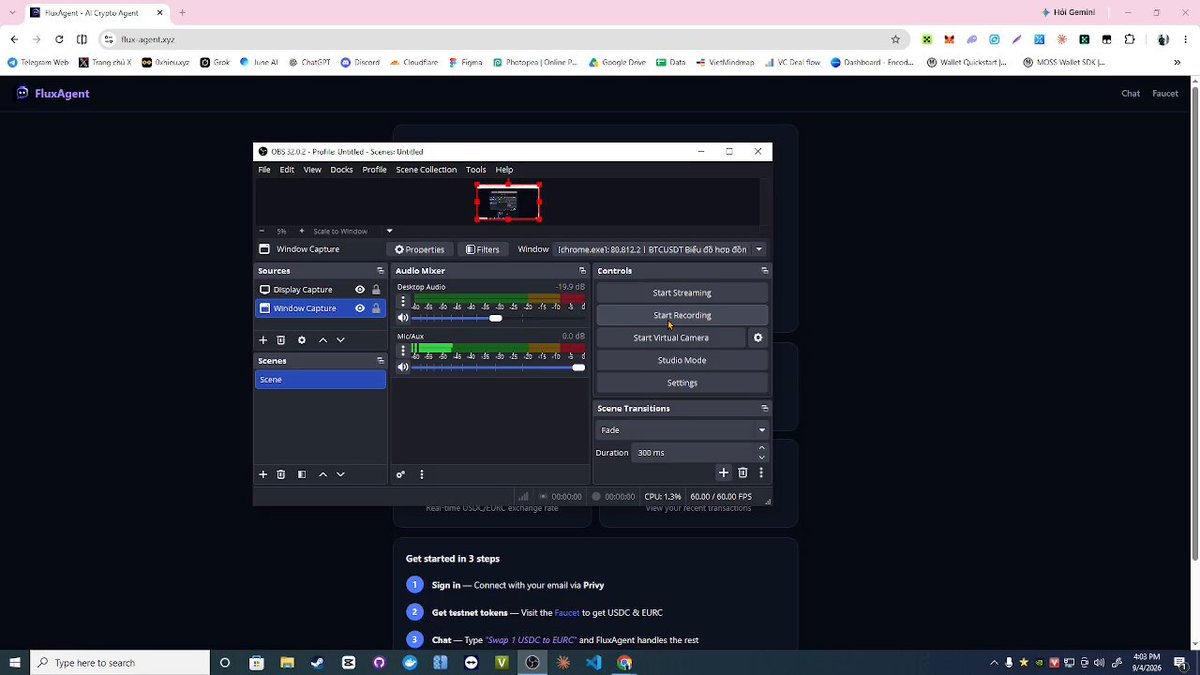
Task: Open the Audio Mixer bottom three-dot menu
Action: (421, 474)
